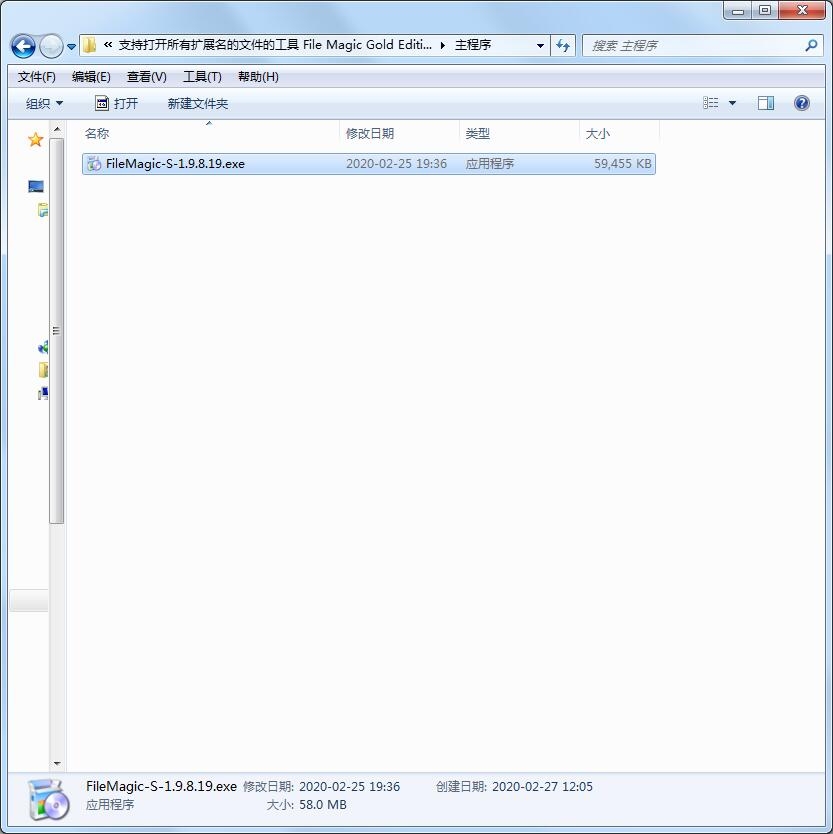Click the 打开 toolbar button
This screenshot has width=833, height=834.
coord(116,103)
